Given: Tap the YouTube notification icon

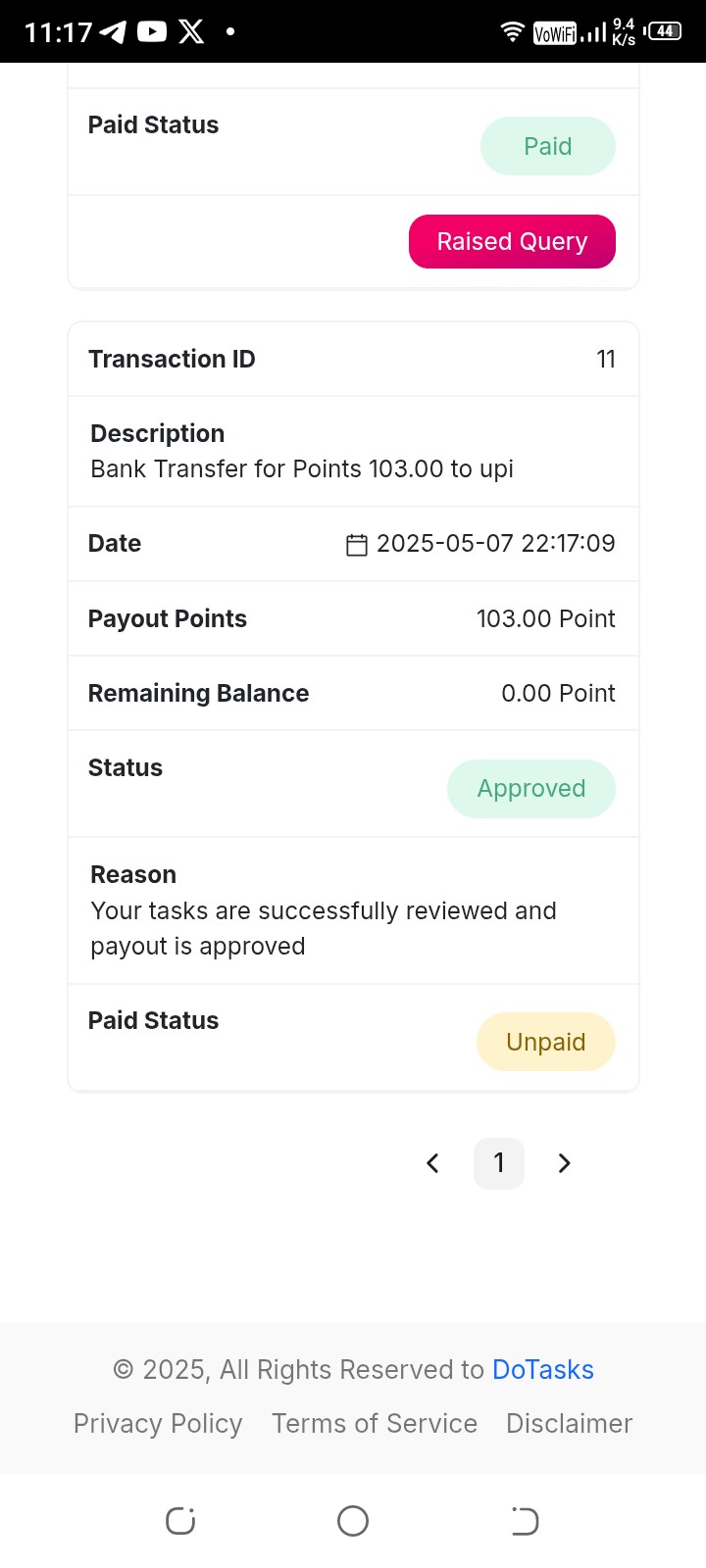Looking at the screenshot, I should (x=152, y=32).
